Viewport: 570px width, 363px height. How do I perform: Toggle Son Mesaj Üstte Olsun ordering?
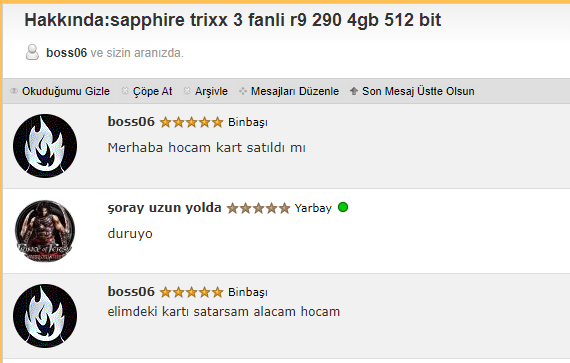418,91
